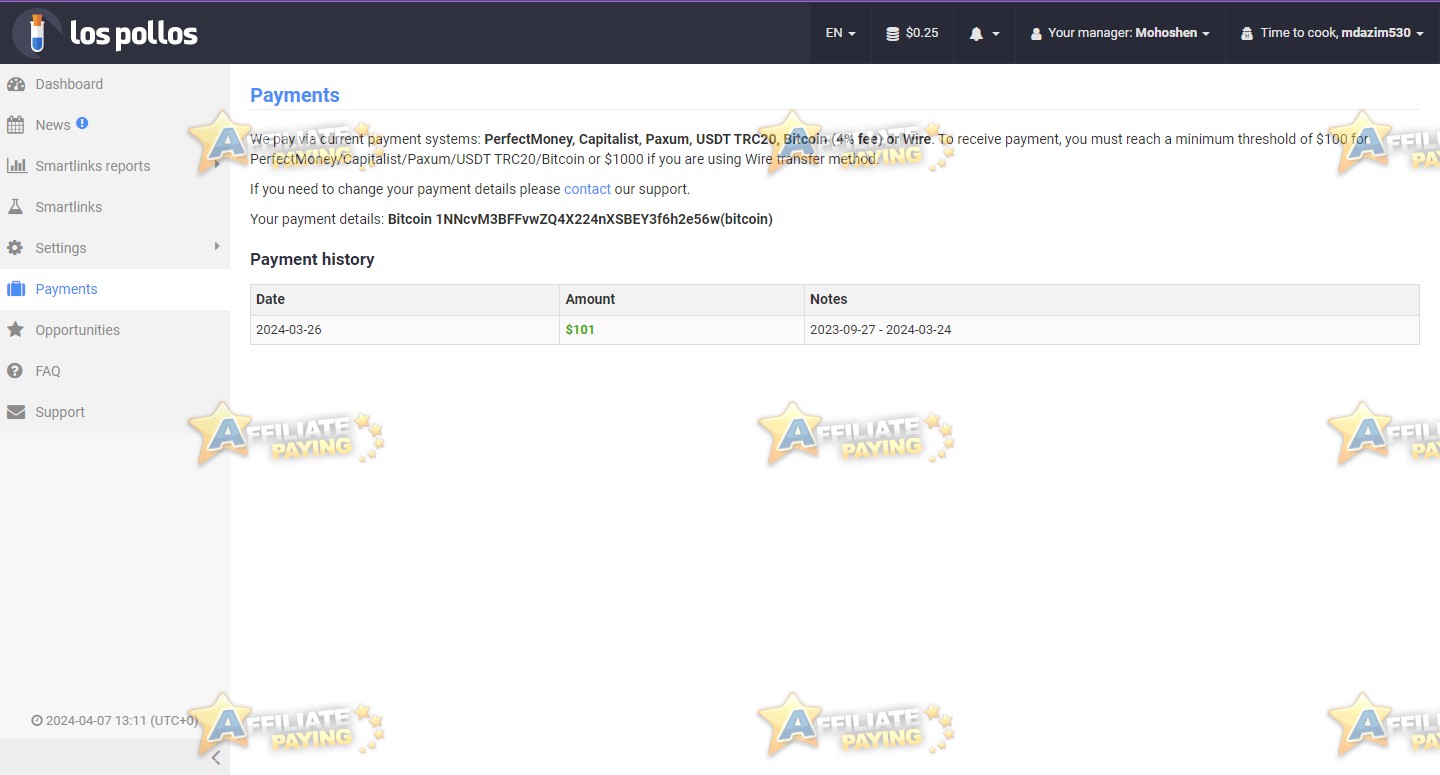Click the News calendar icon

point(15,125)
